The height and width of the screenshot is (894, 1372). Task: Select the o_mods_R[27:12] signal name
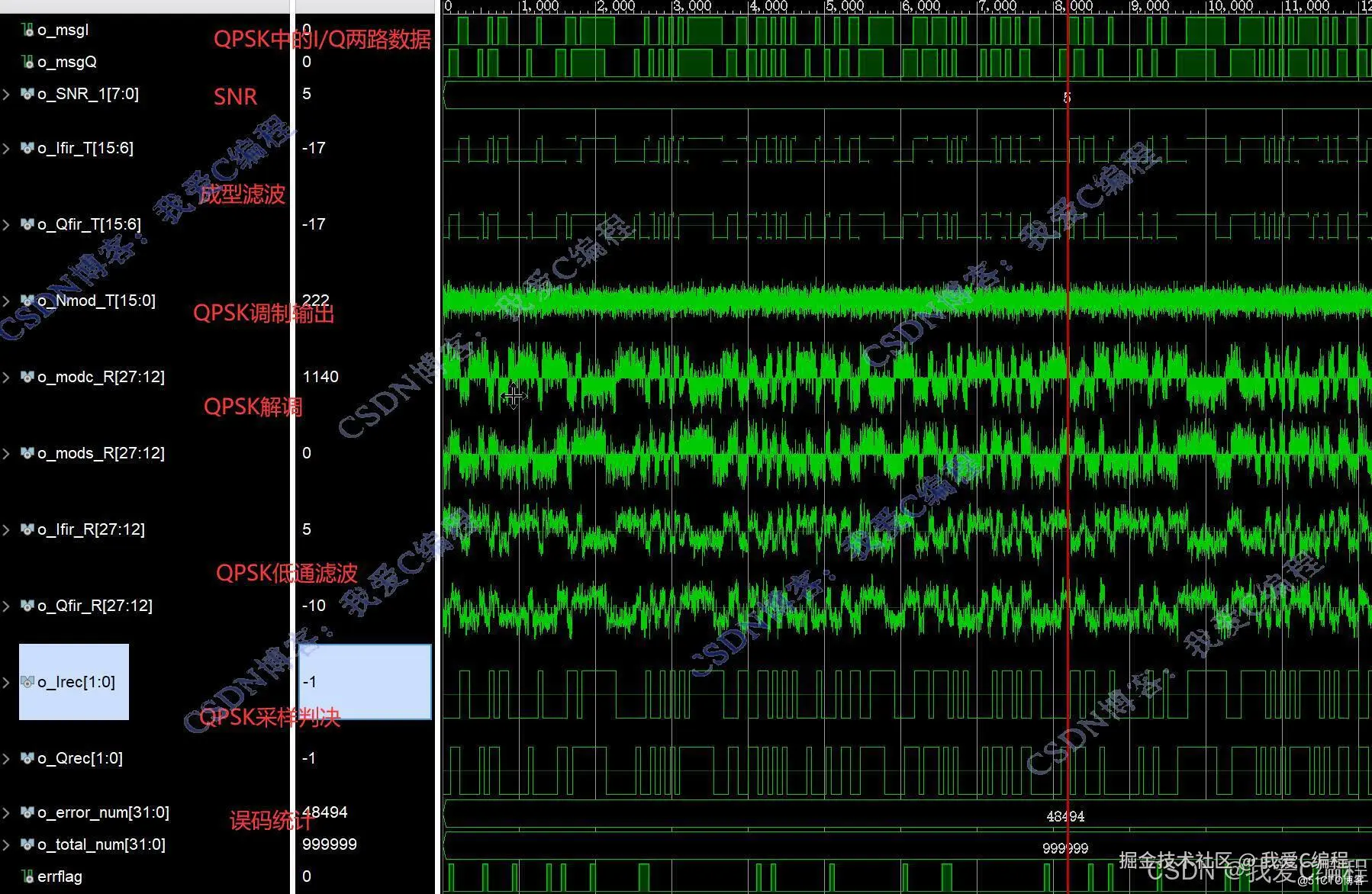point(101,453)
